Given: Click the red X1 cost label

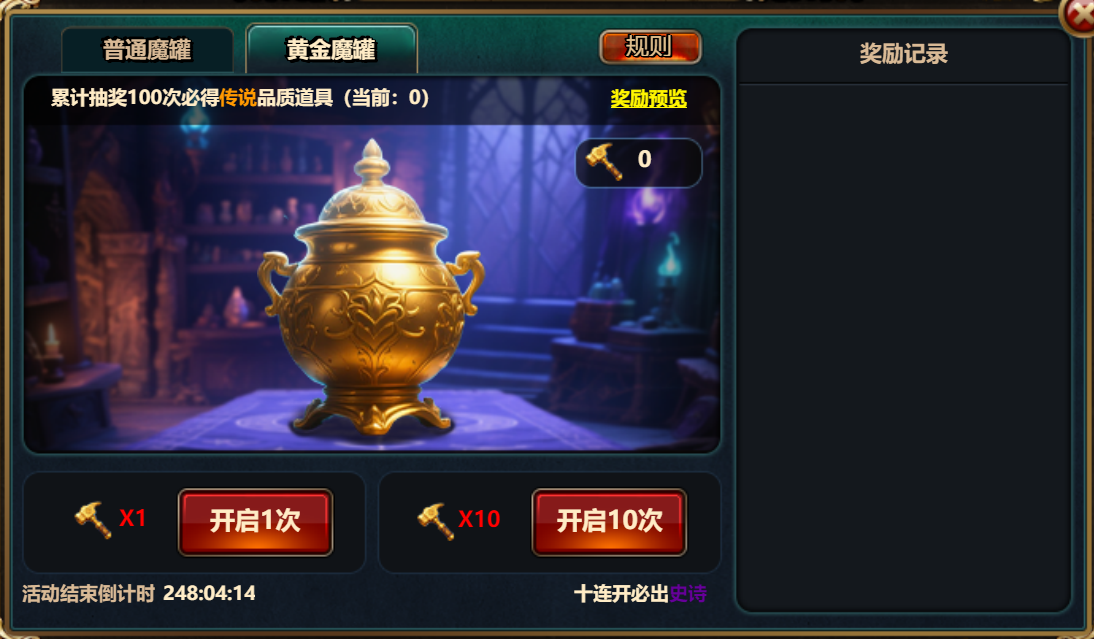Looking at the screenshot, I should pos(133,518).
